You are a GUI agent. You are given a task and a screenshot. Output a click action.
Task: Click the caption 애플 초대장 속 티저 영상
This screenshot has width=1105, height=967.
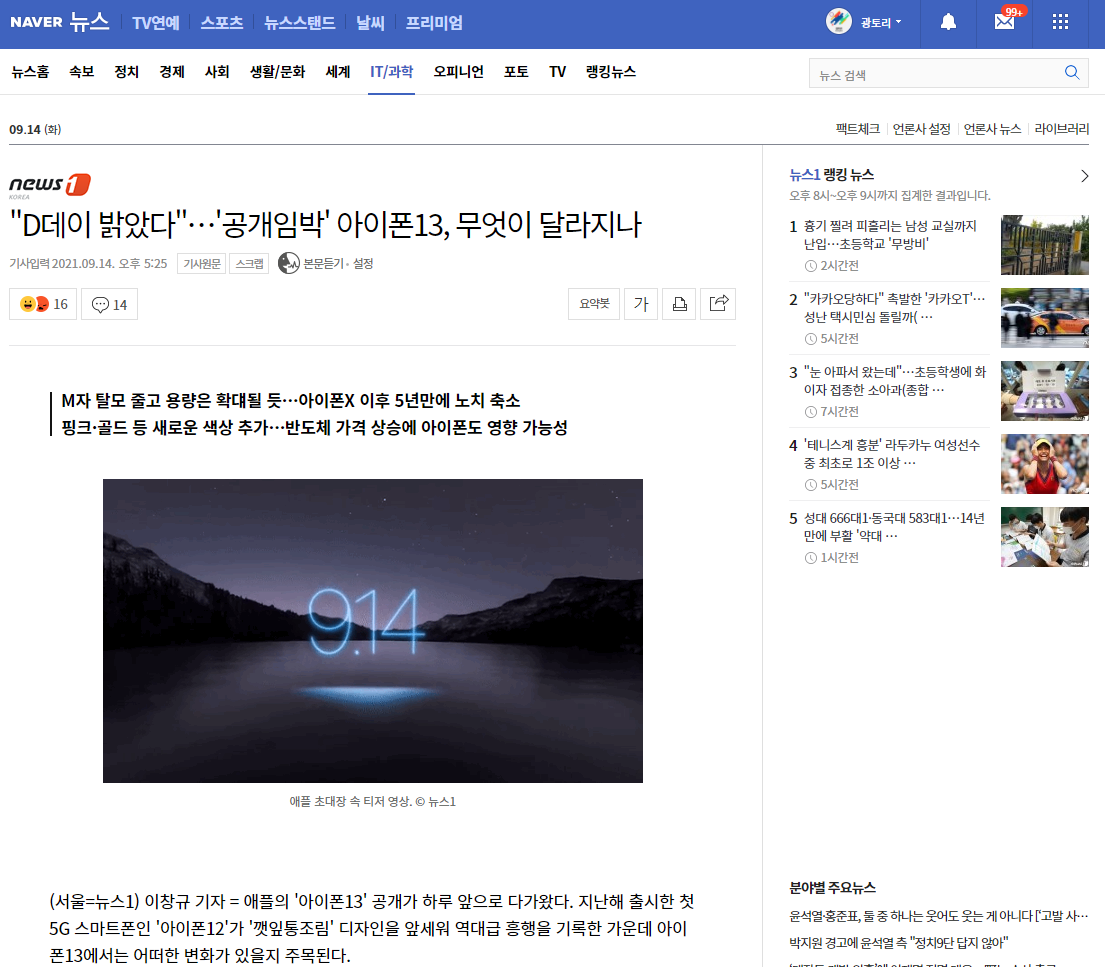click(x=373, y=801)
